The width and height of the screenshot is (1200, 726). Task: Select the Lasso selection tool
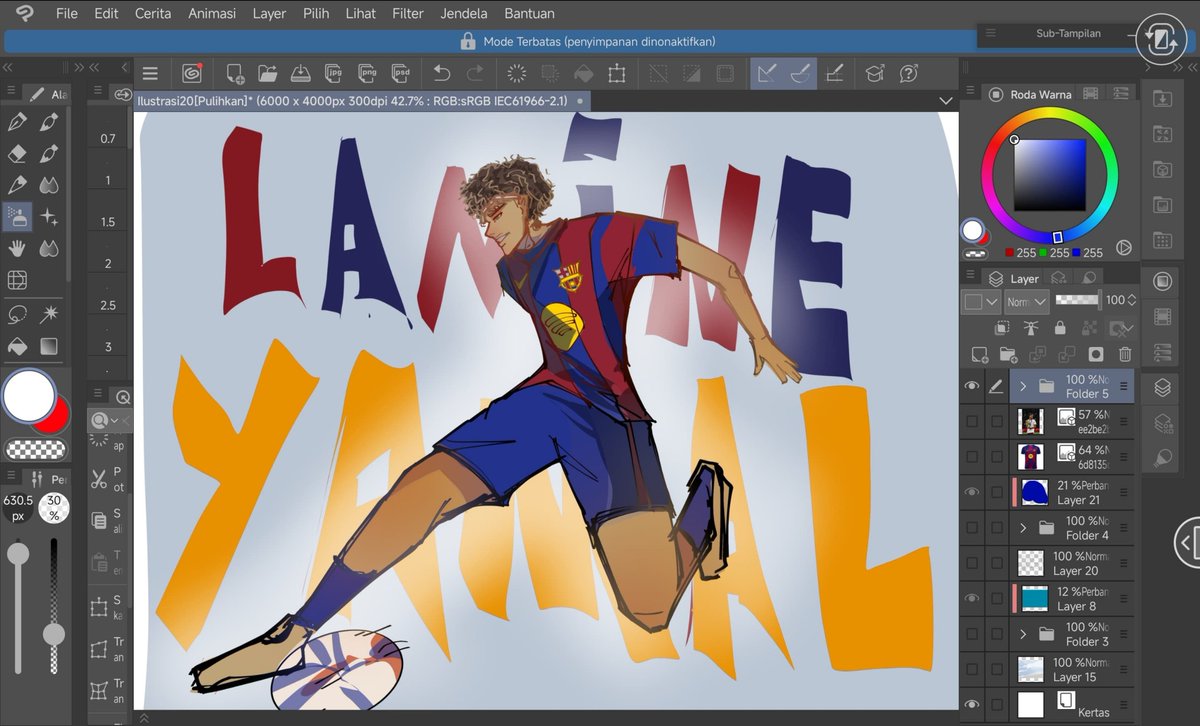coord(17,314)
